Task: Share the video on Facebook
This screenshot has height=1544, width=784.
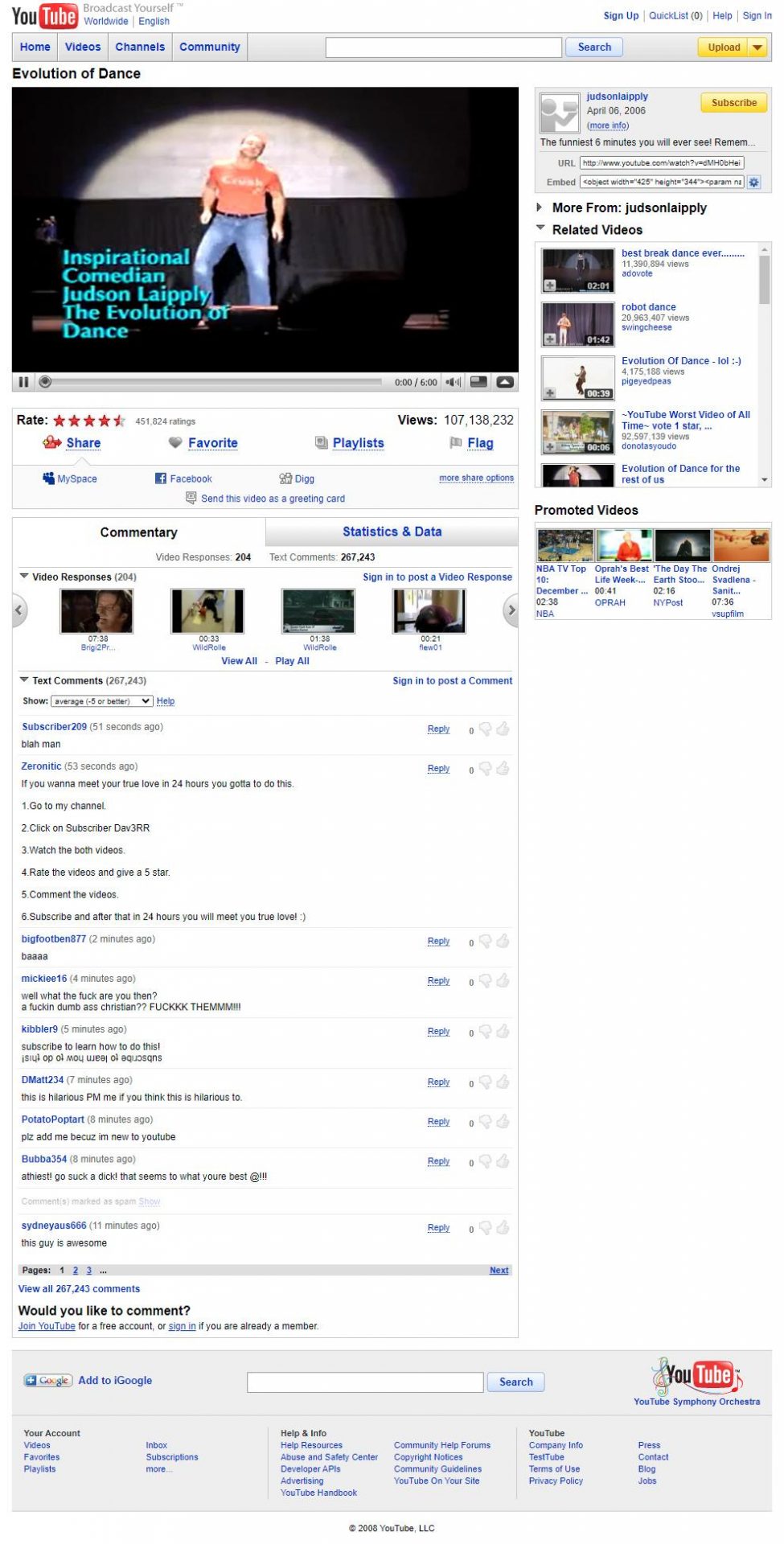Action: pyautogui.click(x=183, y=478)
